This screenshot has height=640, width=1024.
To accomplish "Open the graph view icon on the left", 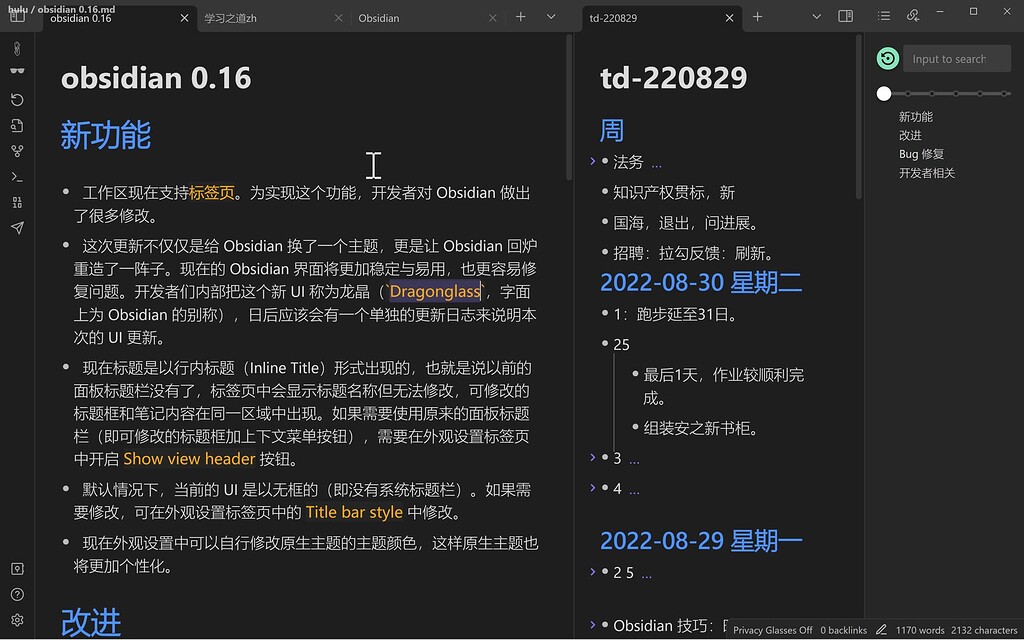I will [17, 150].
